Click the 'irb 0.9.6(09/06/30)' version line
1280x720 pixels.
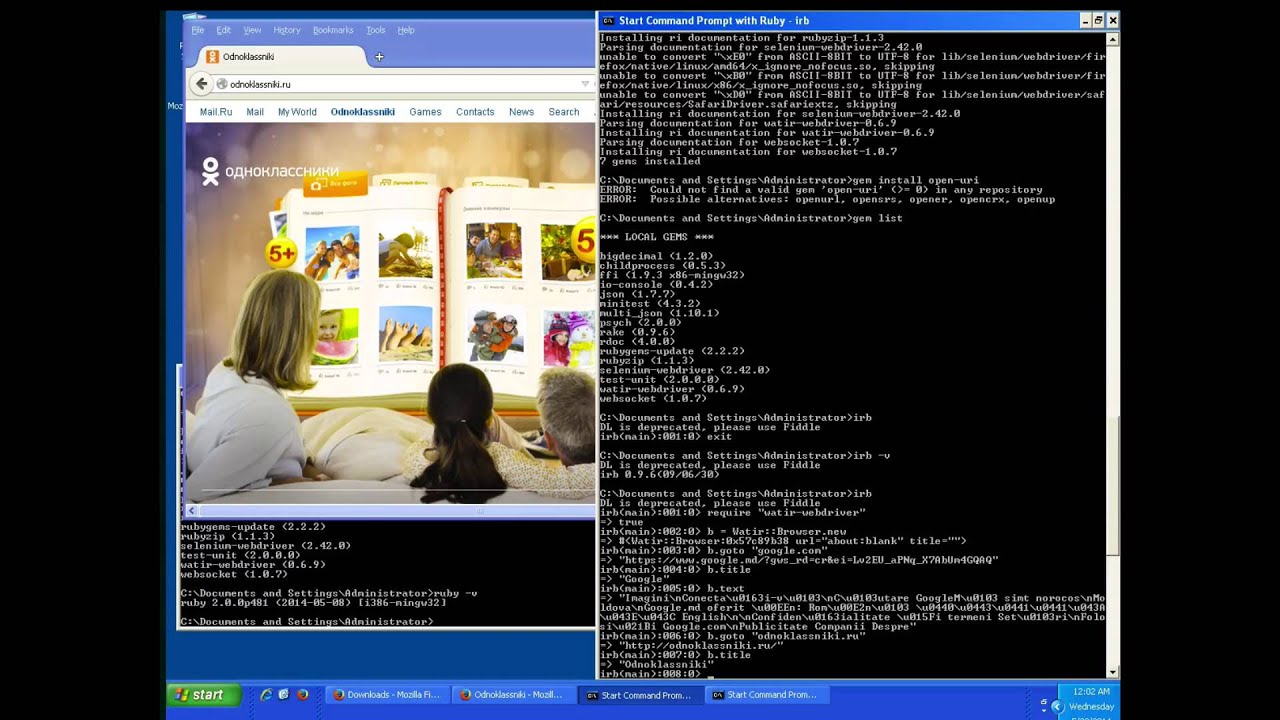pyautogui.click(x=659, y=475)
